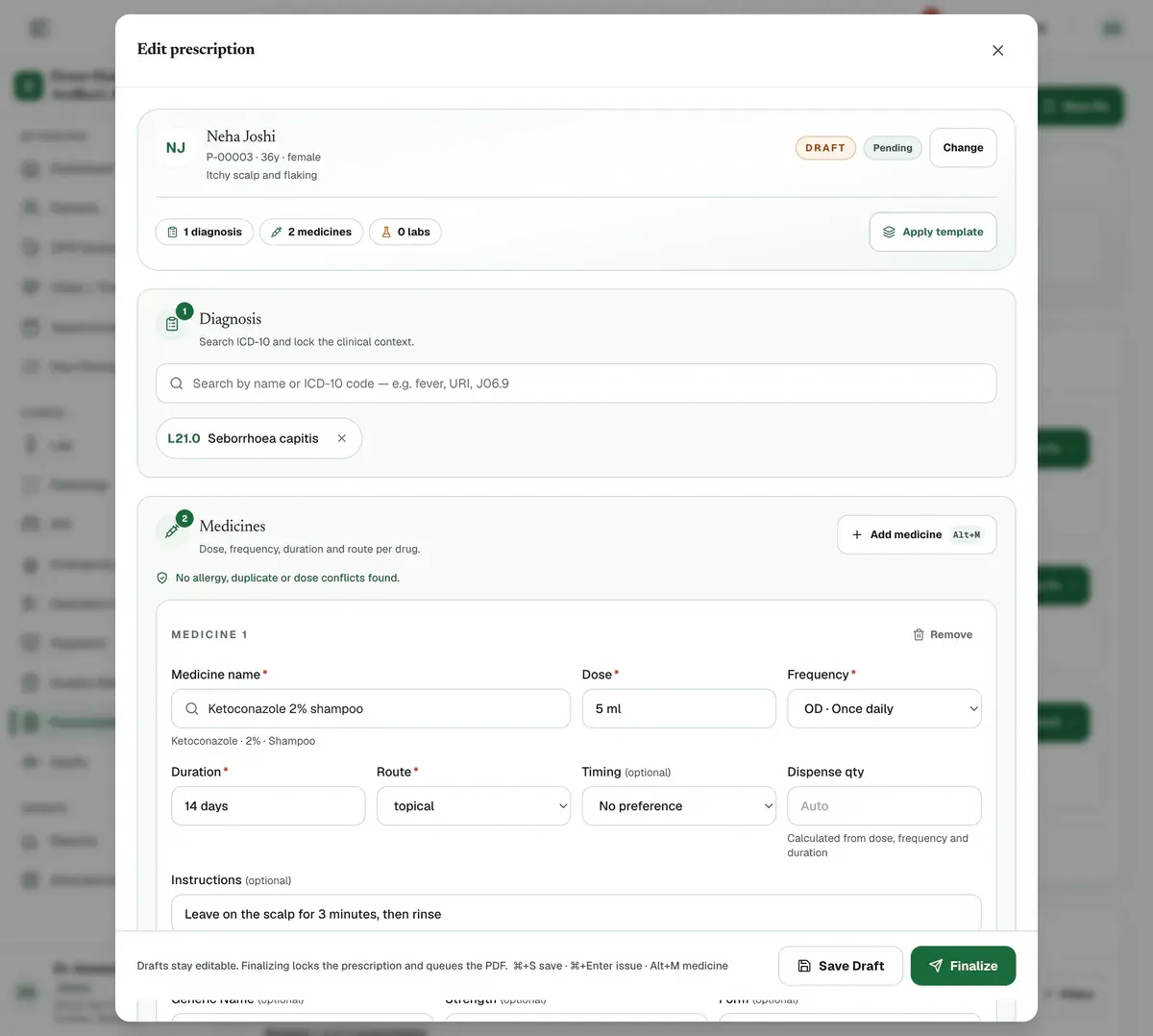Click the Dispense qty Auto field
Viewport: 1153px width, 1036px height.
coord(884,806)
